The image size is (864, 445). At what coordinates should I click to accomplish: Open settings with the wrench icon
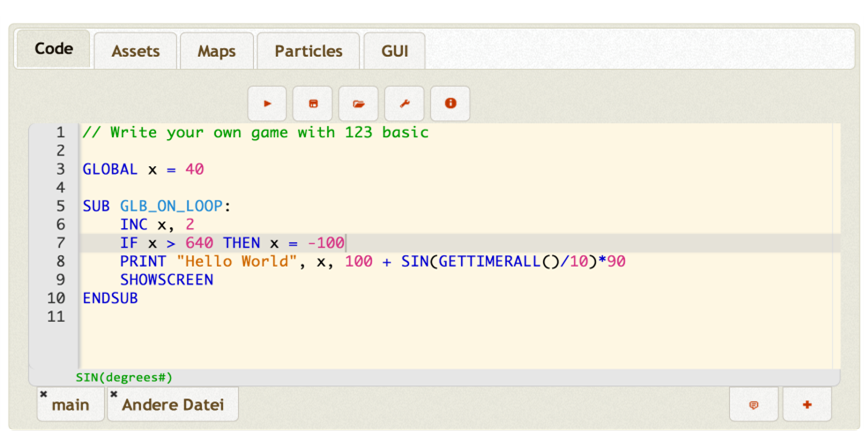405,103
